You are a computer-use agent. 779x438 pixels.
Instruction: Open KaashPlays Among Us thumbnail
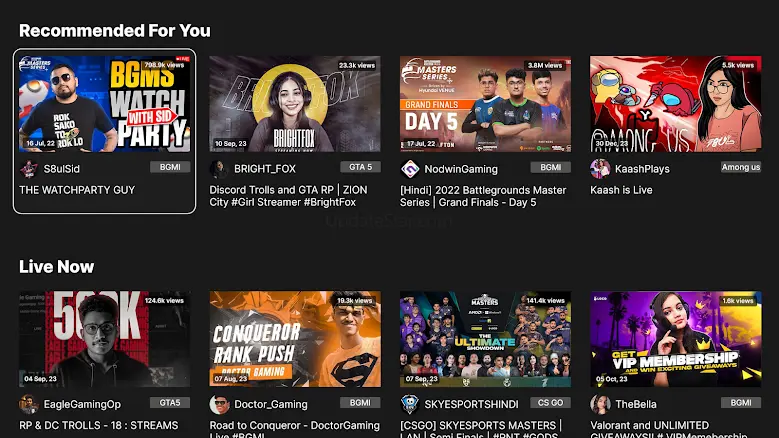click(676, 104)
